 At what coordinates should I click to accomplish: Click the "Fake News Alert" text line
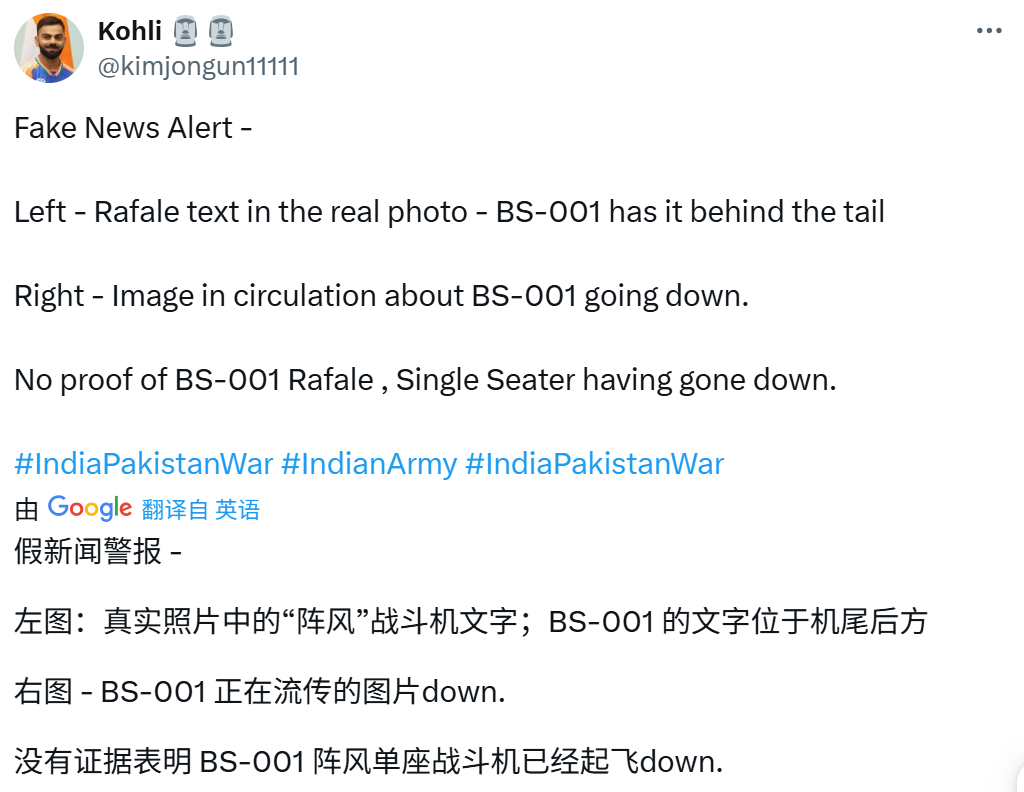pos(133,128)
